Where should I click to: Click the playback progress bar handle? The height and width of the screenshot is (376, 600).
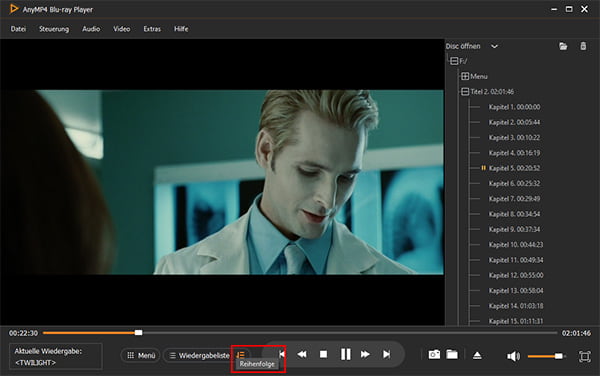coord(139,333)
